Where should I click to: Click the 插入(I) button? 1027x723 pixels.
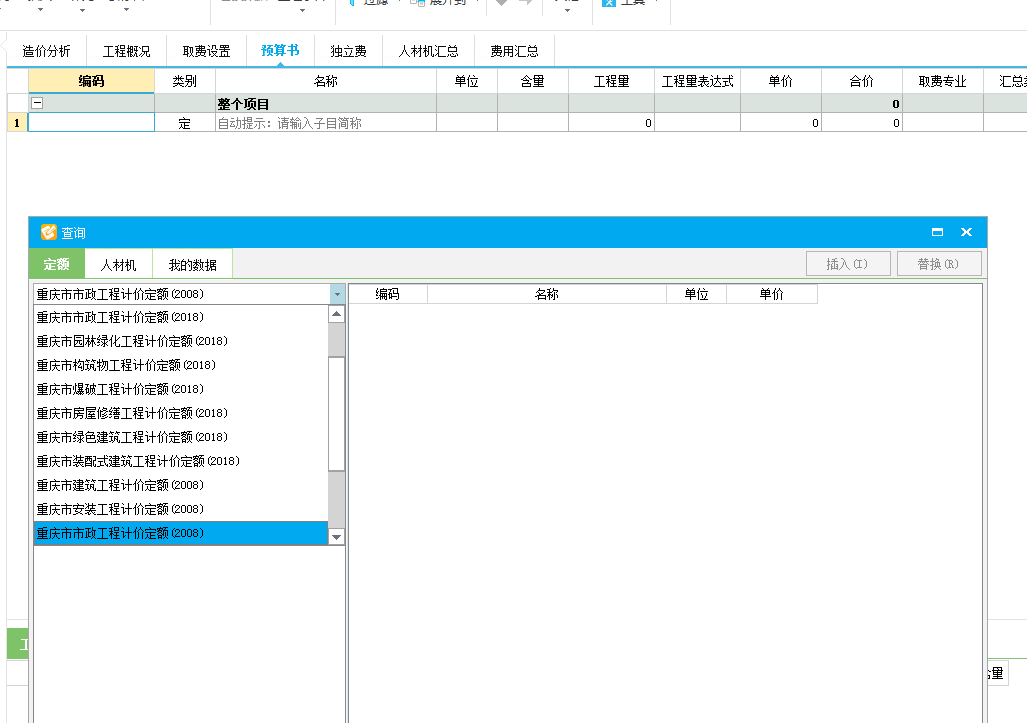848,264
